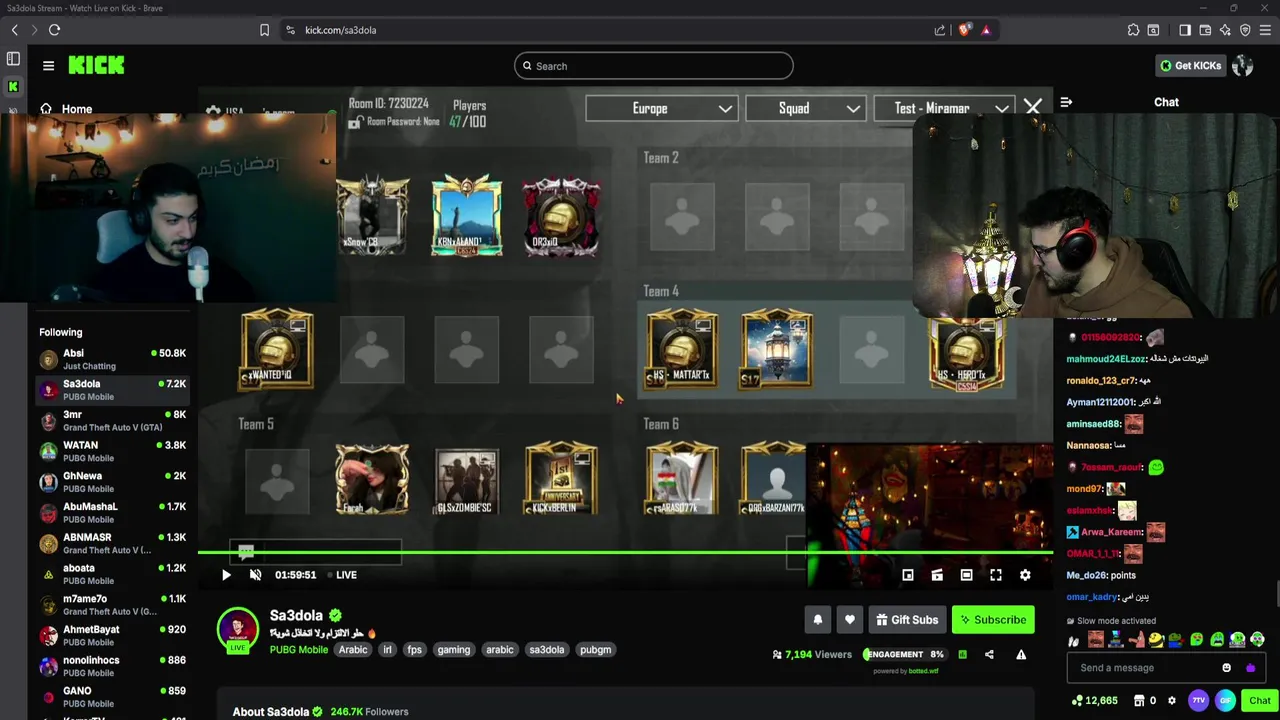Open the Kick hamburger menu
Image resolution: width=1280 pixels, height=720 pixels.
[48, 66]
